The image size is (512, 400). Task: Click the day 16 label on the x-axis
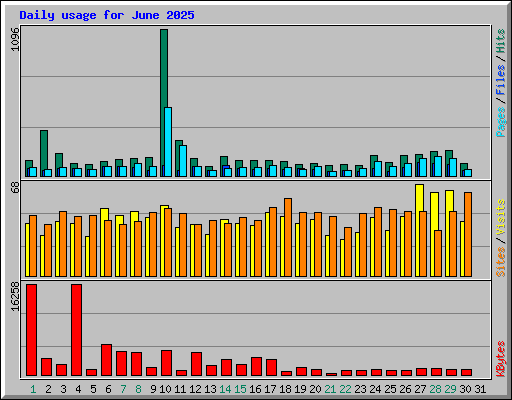[x=255, y=389]
